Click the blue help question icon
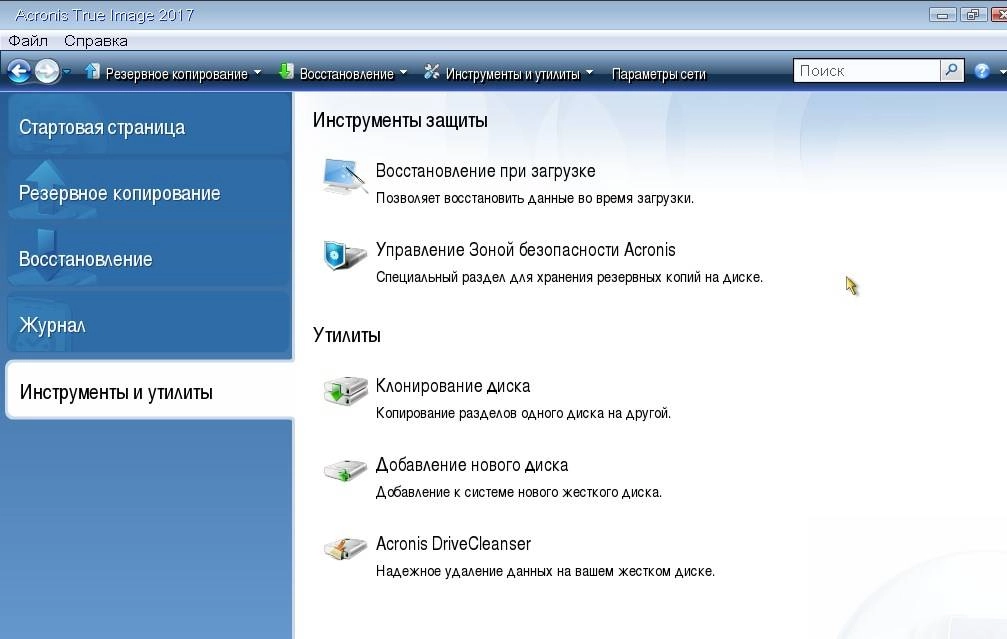 coord(981,71)
